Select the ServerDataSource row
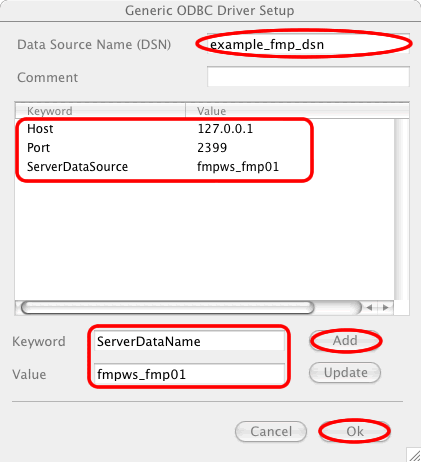Viewport: 421px width, 462px height. tap(205, 167)
